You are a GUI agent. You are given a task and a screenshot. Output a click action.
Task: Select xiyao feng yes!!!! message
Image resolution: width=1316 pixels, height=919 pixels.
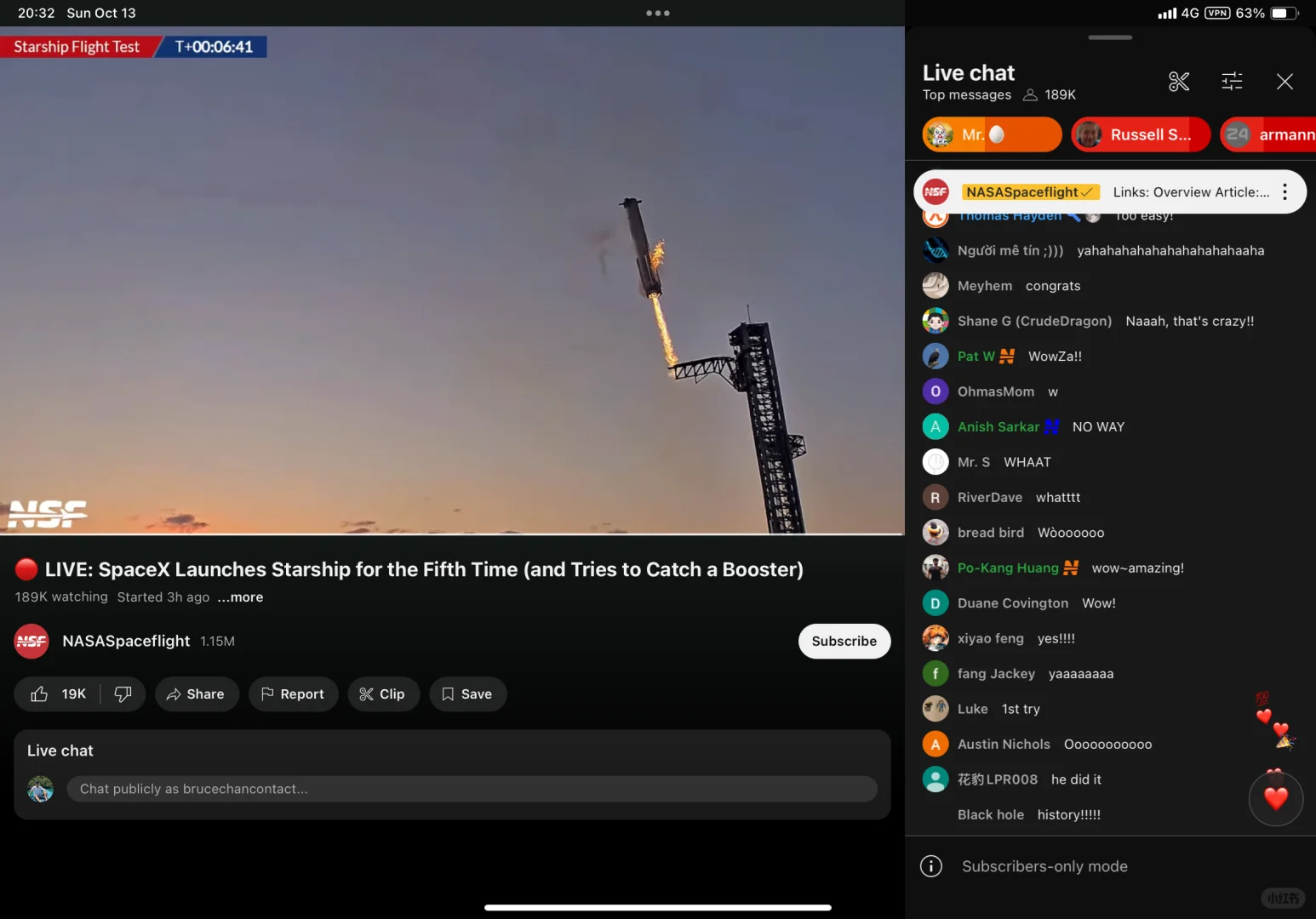(x=1110, y=638)
